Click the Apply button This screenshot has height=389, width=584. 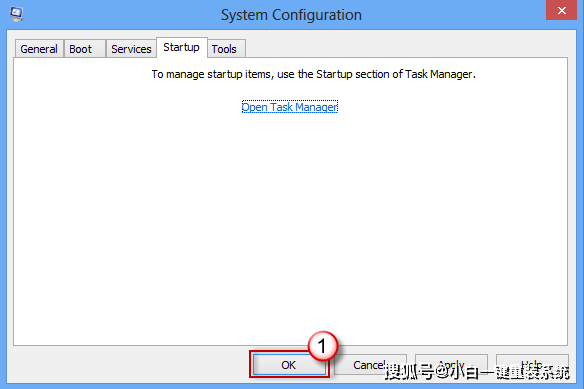451,365
